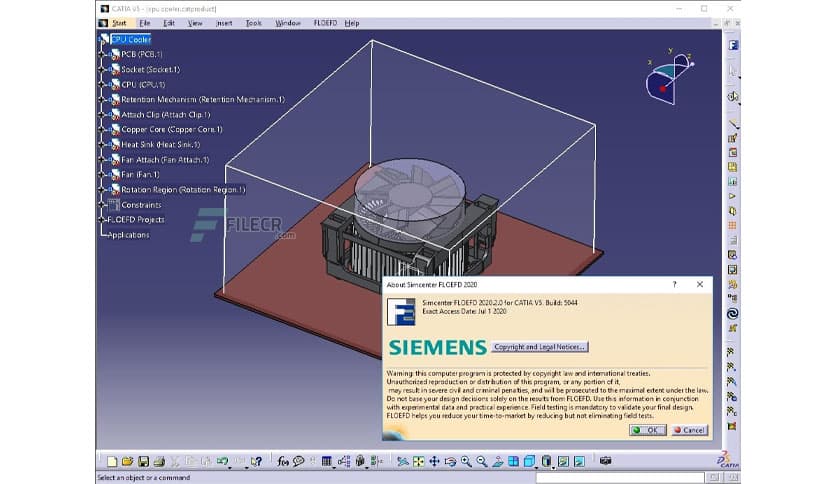836x484 pixels.
Task: Click the Open file folder icon
Action: tap(127, 461)
